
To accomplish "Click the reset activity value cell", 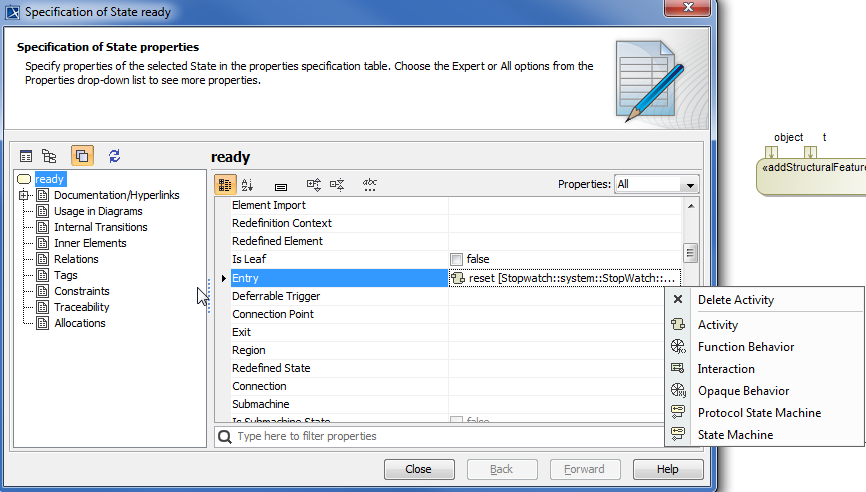I will tap(564, 278).
